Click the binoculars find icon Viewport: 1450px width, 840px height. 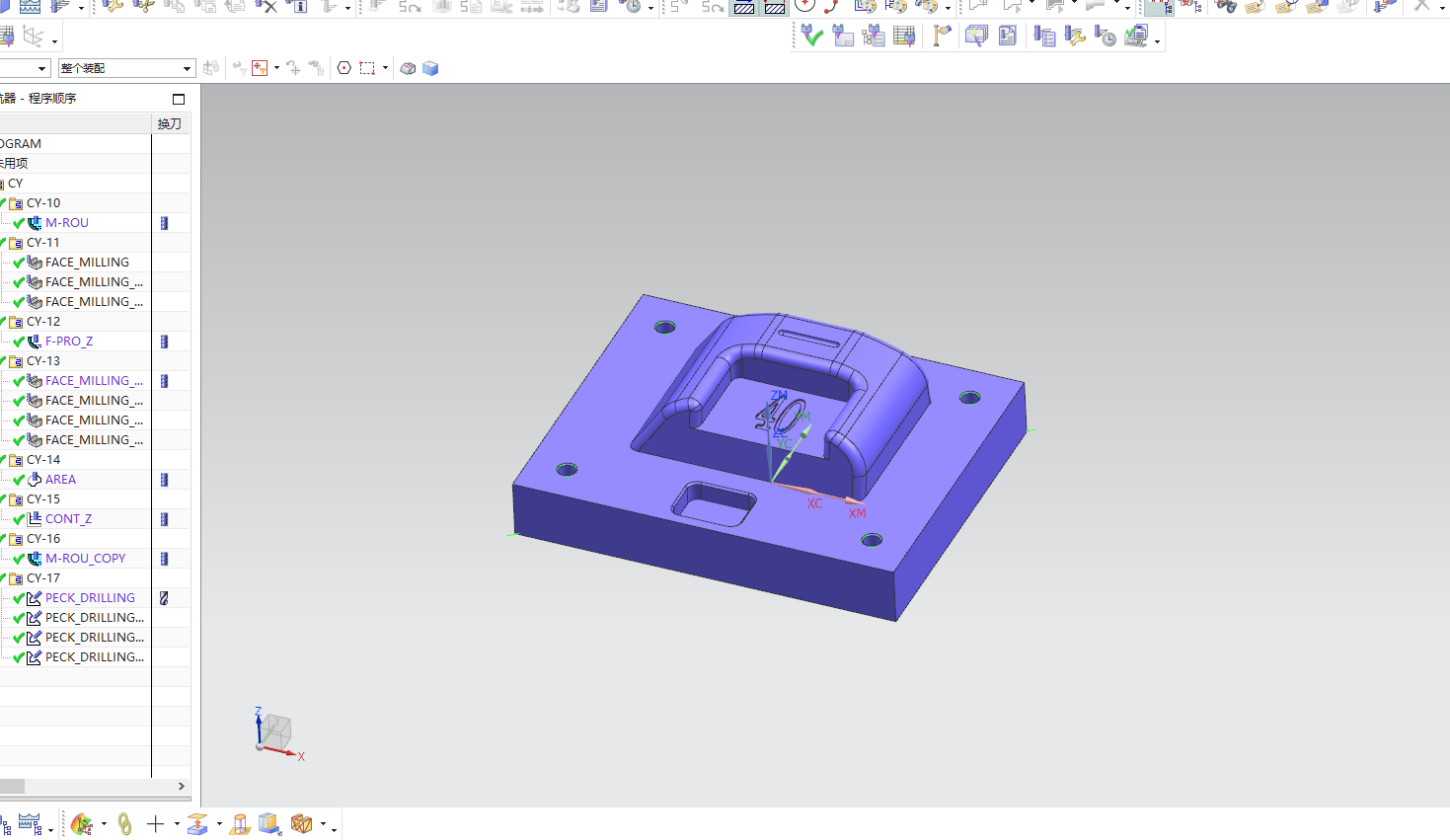tap(1225, 6)
